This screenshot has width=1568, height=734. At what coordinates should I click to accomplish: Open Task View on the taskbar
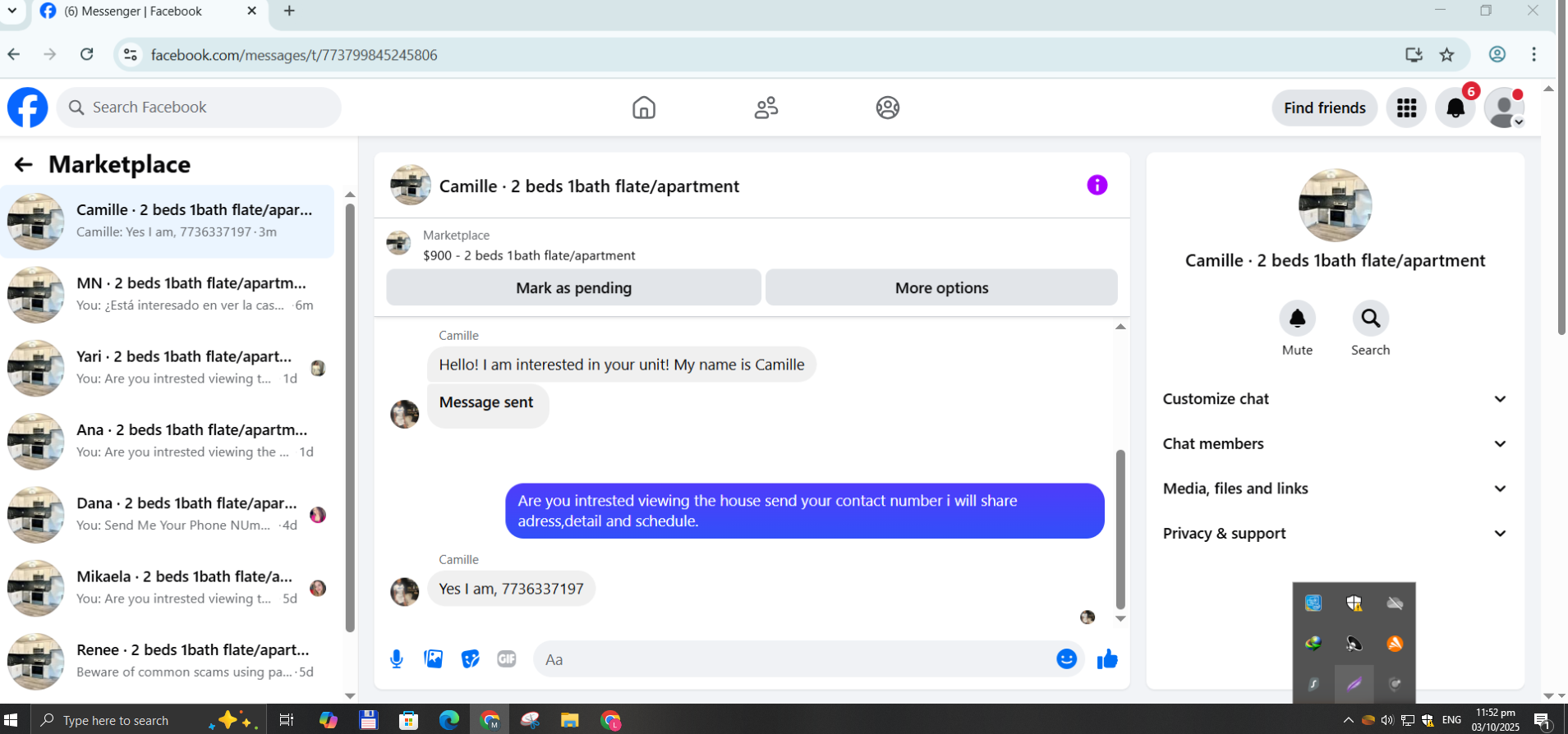click(287, 720)
